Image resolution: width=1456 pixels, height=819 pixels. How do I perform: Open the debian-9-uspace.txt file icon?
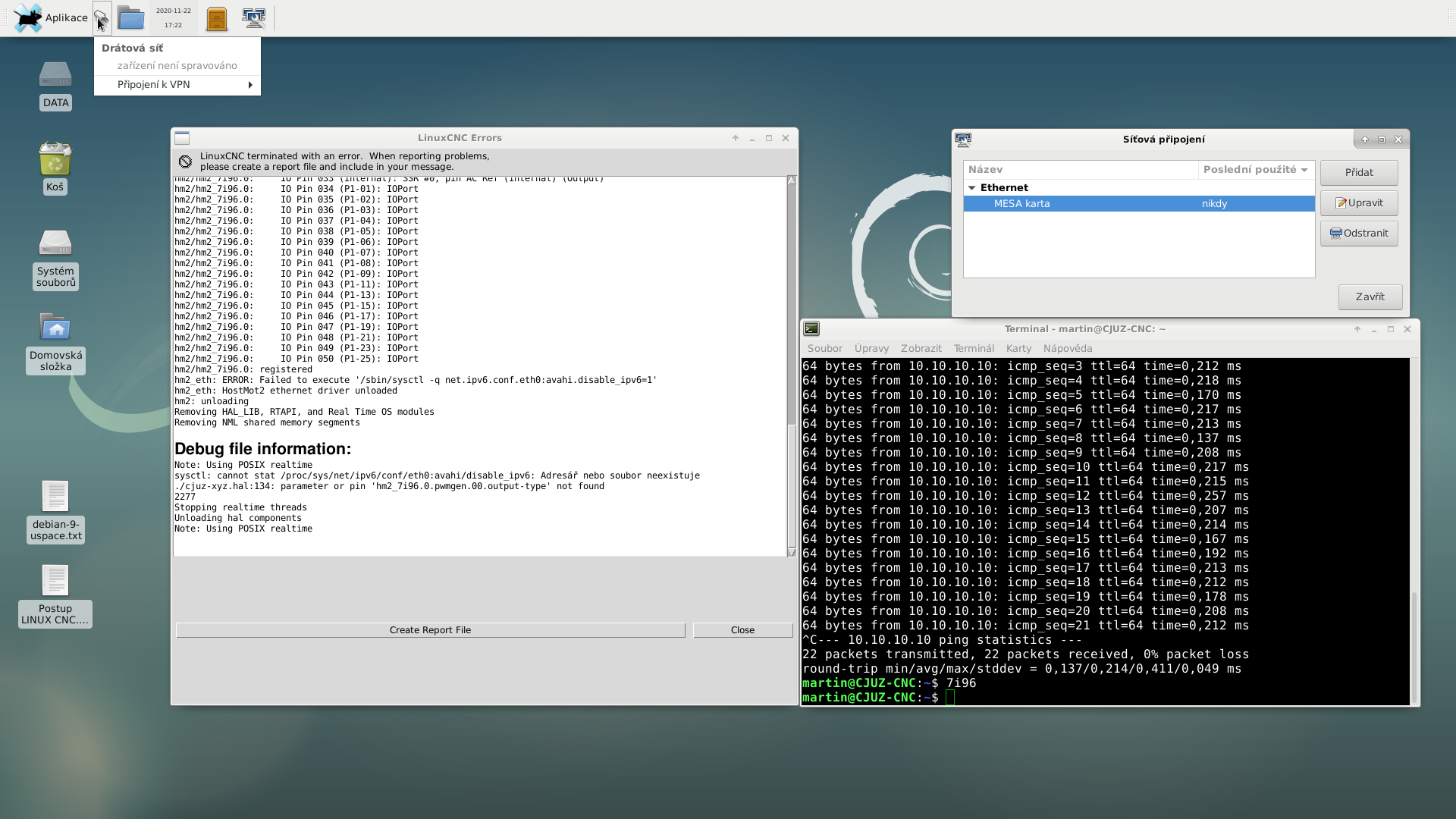pos(55,497)
